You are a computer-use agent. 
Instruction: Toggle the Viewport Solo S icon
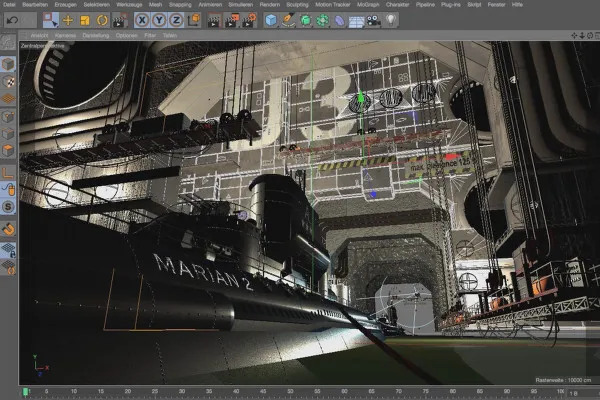[8, 207]
